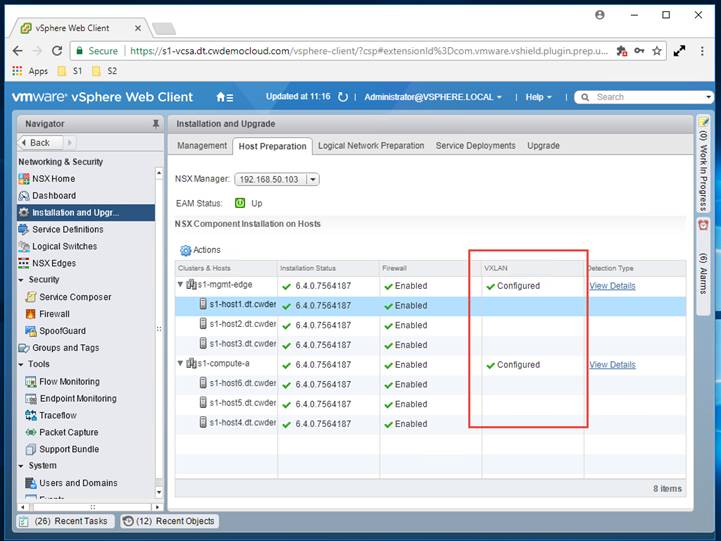Collapse the s1-compute-a cluster
The image size is (721, 541).
180,363
